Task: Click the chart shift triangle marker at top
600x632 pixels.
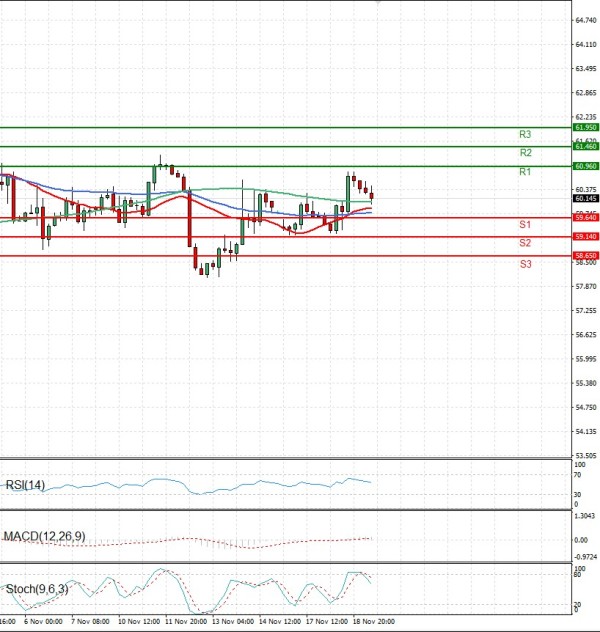Action: point(377,3)
